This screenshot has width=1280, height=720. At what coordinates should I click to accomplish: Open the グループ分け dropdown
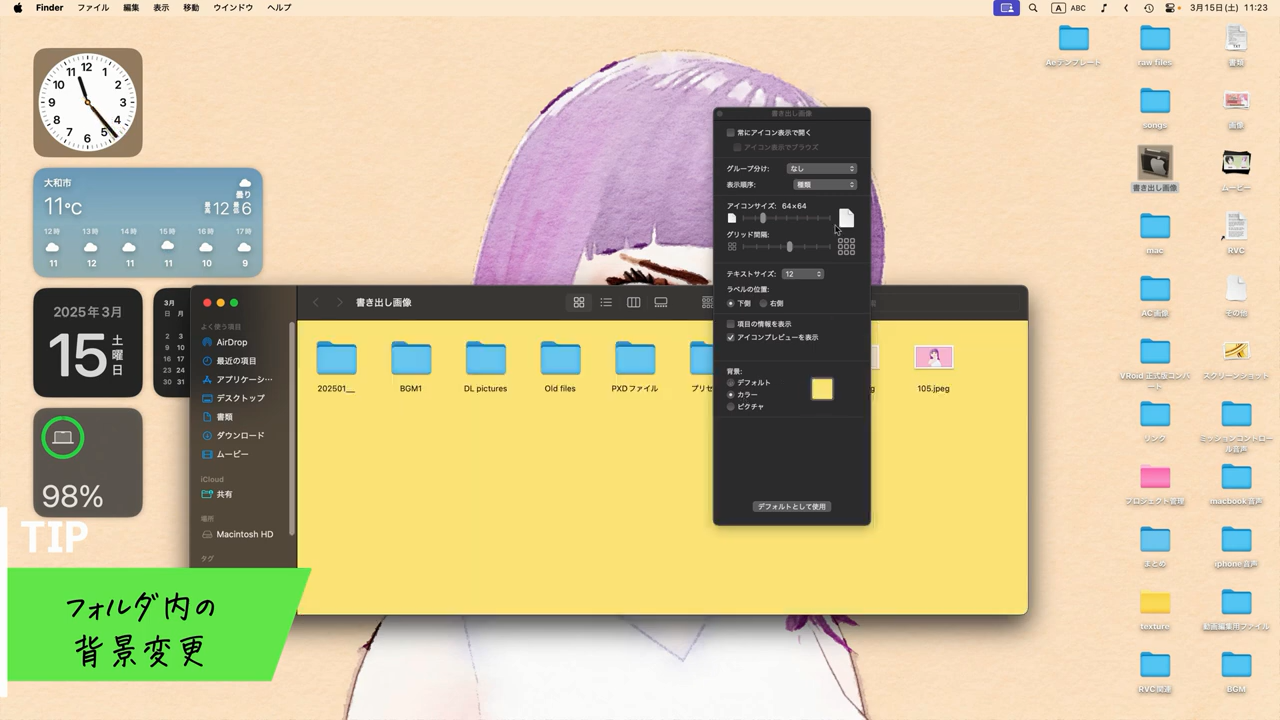(822, 168)
